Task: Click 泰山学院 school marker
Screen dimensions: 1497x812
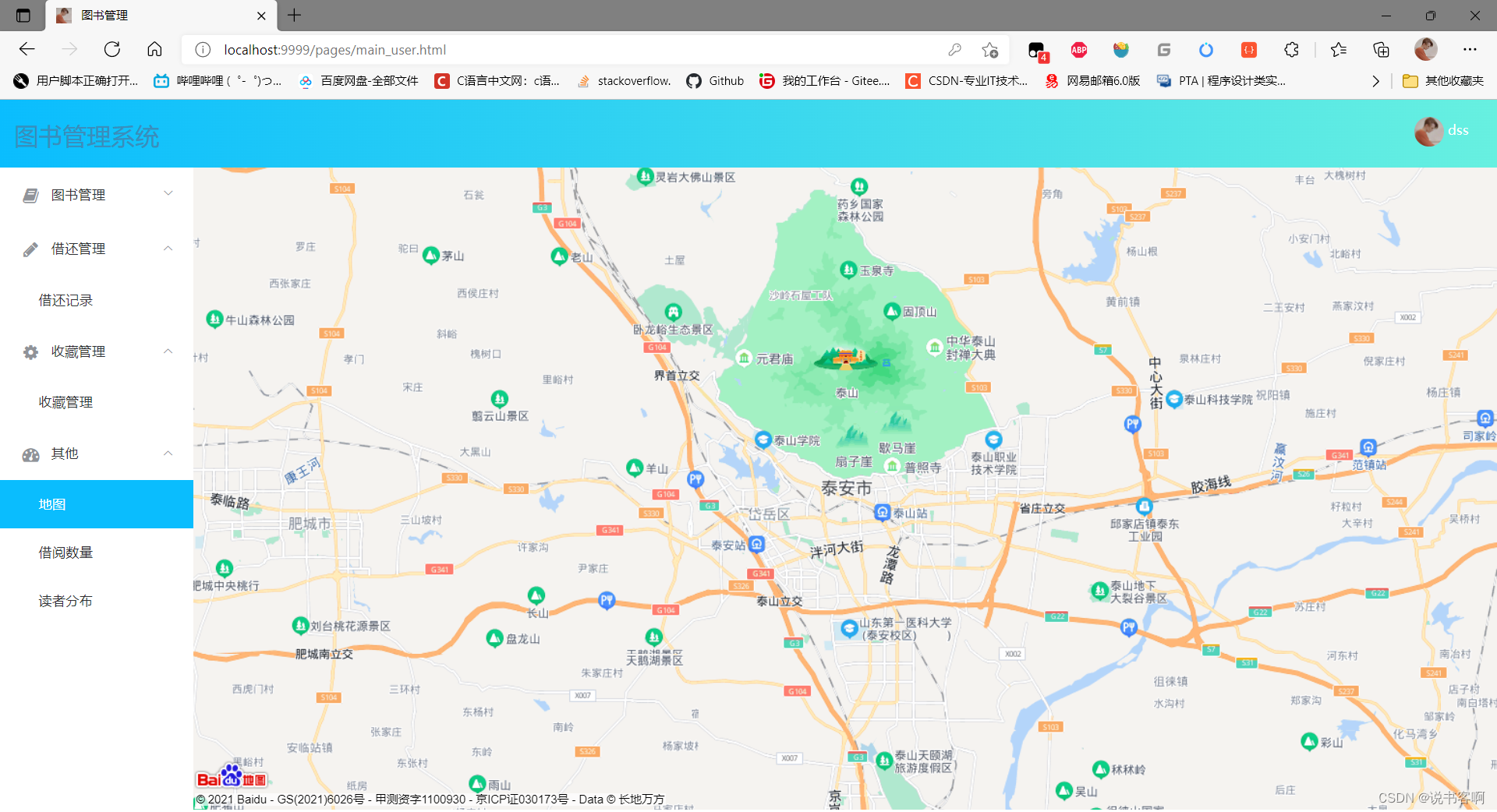Action: (x=763, y=440)
